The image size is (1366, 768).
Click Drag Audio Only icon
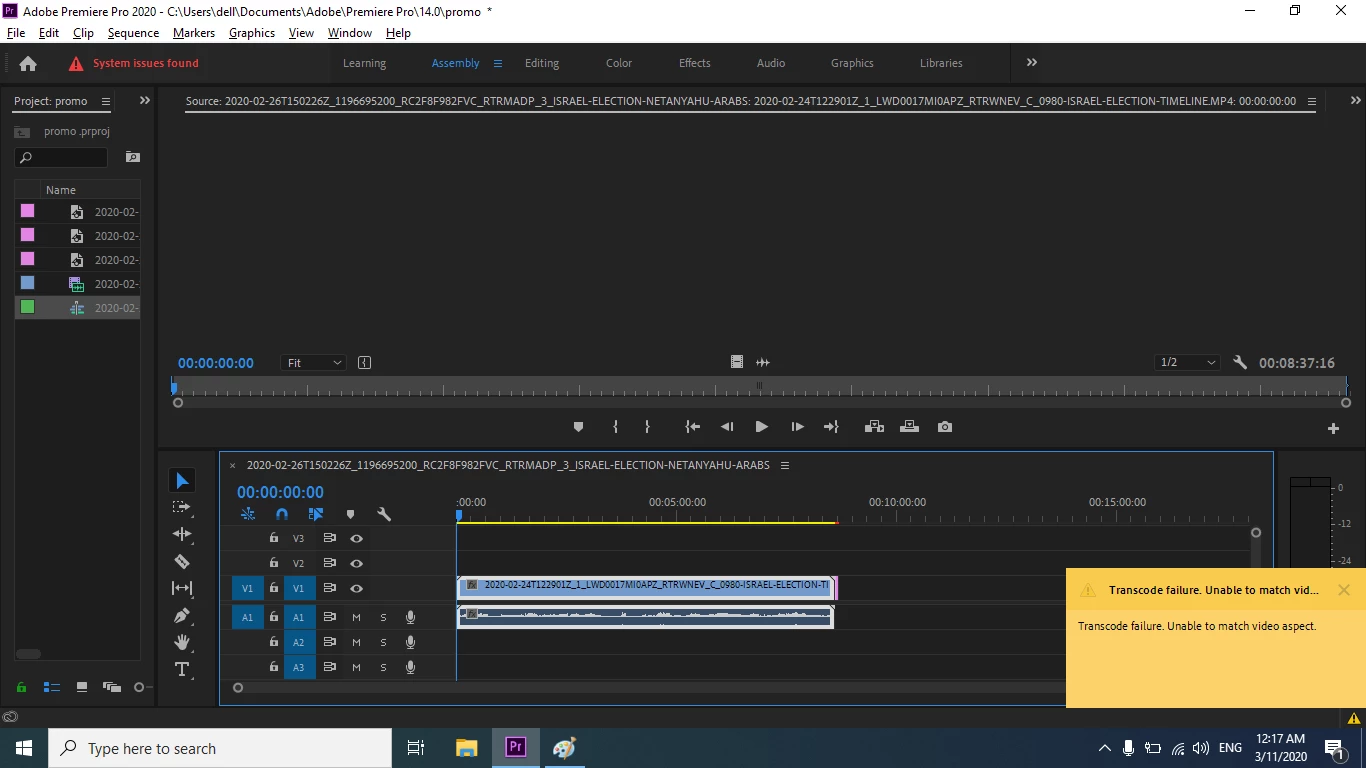tap(763, 362)
